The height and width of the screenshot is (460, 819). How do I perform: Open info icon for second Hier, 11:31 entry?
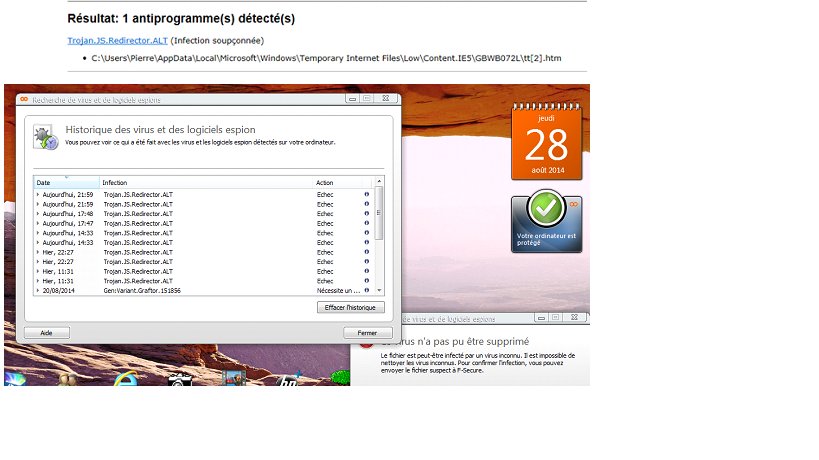[x=367, y=281]
